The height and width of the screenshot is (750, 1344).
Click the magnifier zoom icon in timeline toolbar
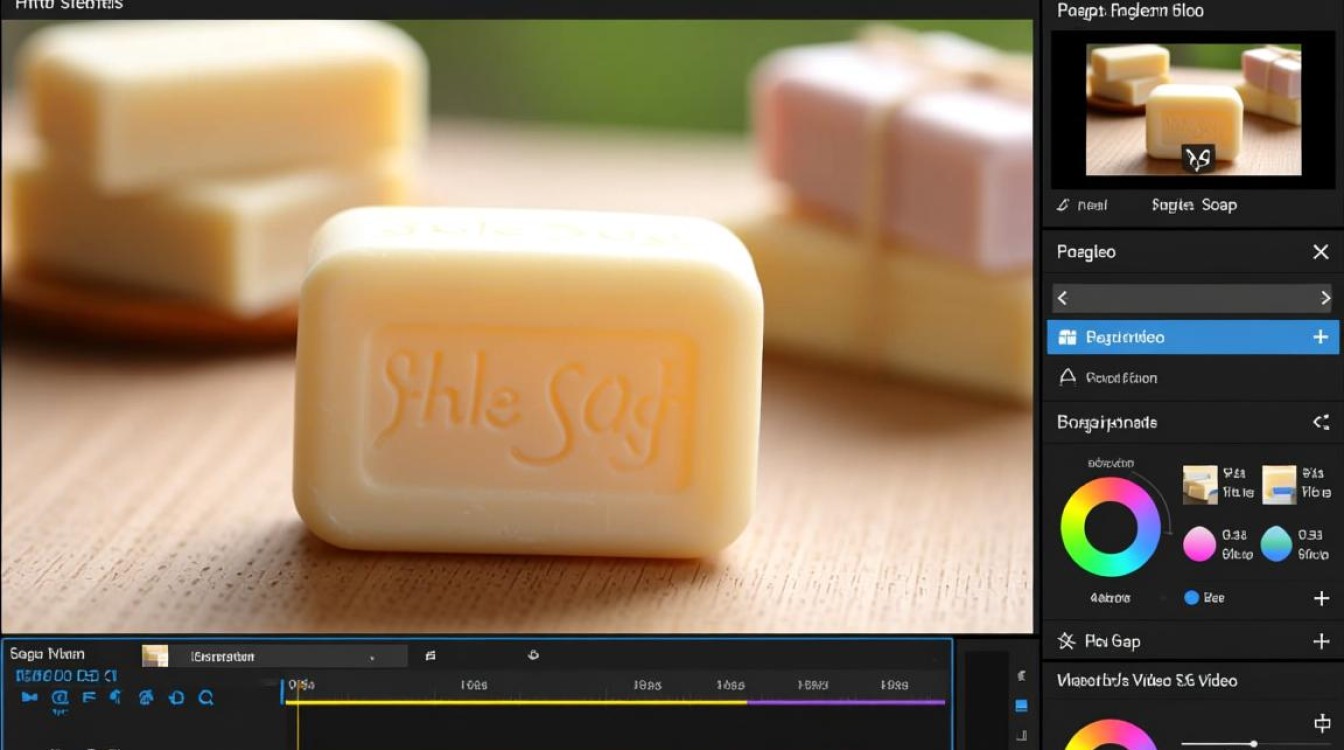point(206,698)
